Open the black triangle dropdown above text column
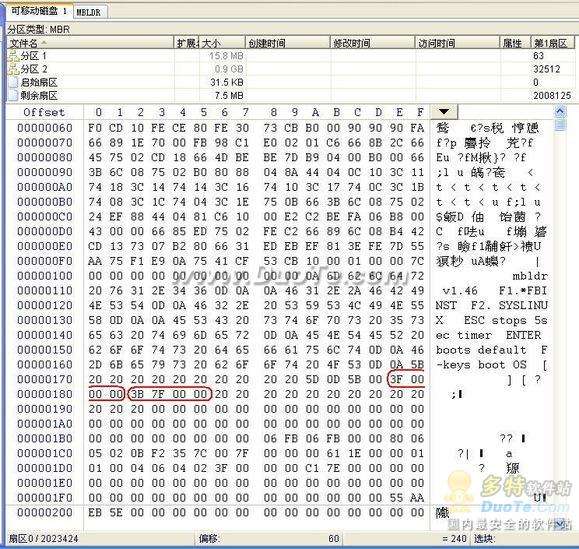 coord(444,111)
